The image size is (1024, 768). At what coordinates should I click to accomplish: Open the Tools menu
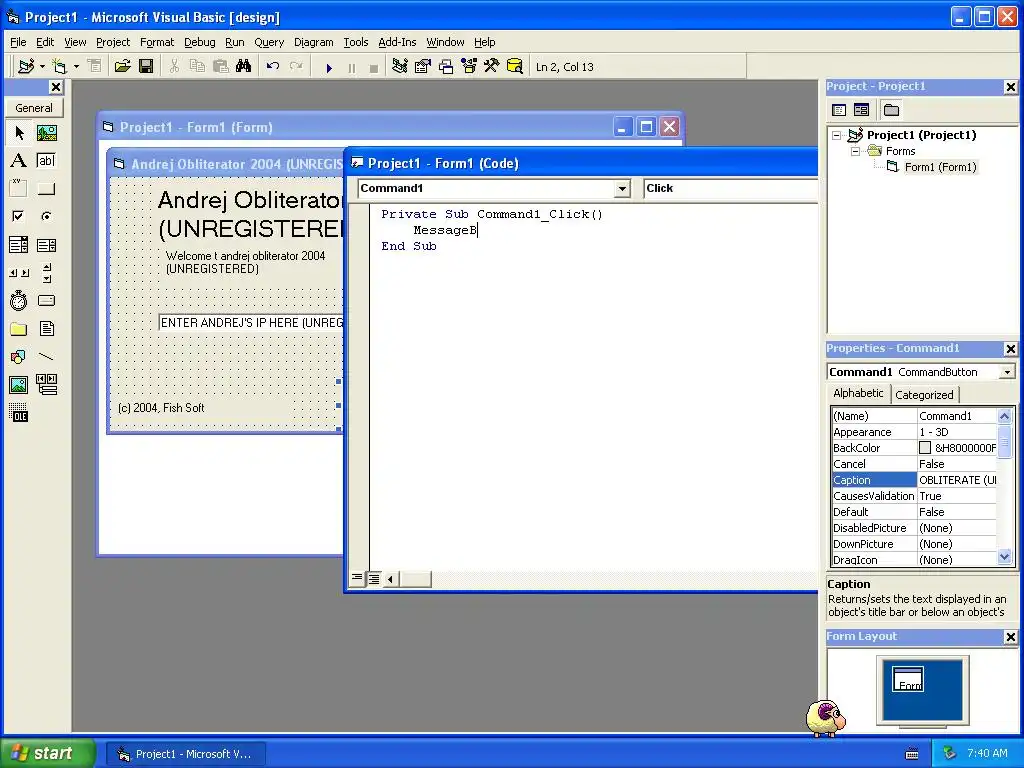(356, 42)
